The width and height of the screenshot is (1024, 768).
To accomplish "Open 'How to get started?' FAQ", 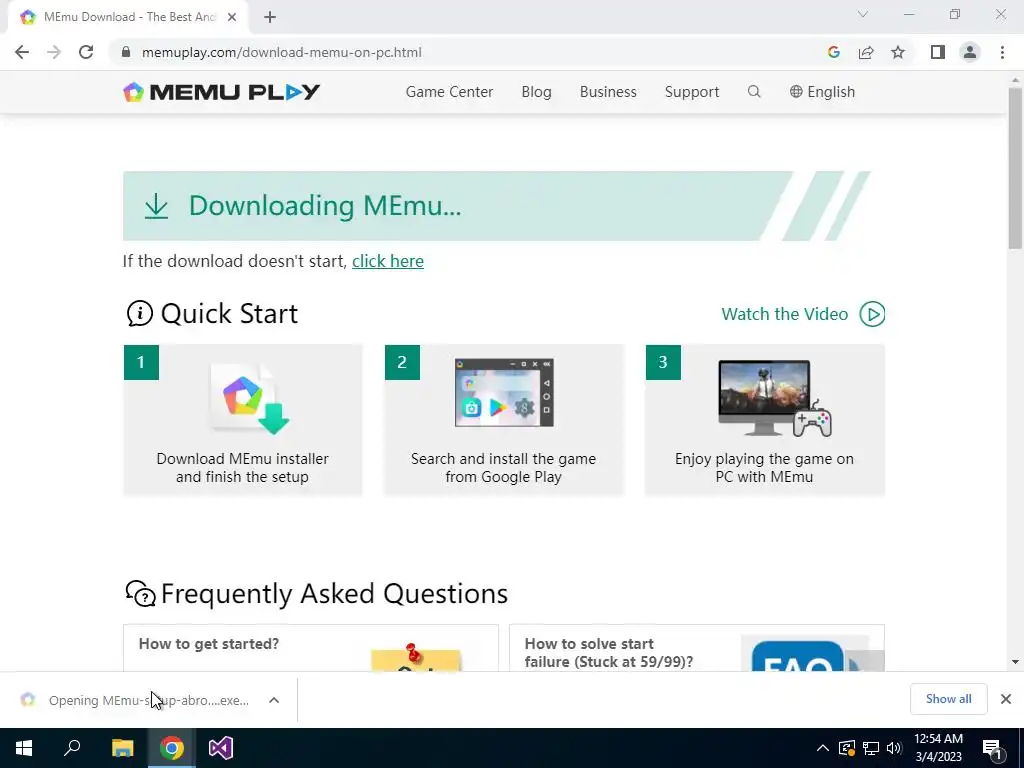I will coord(209,644).
